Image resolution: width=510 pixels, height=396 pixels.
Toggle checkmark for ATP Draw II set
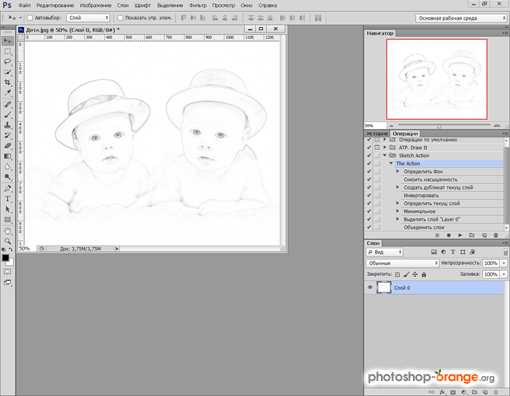pos(369,147)
